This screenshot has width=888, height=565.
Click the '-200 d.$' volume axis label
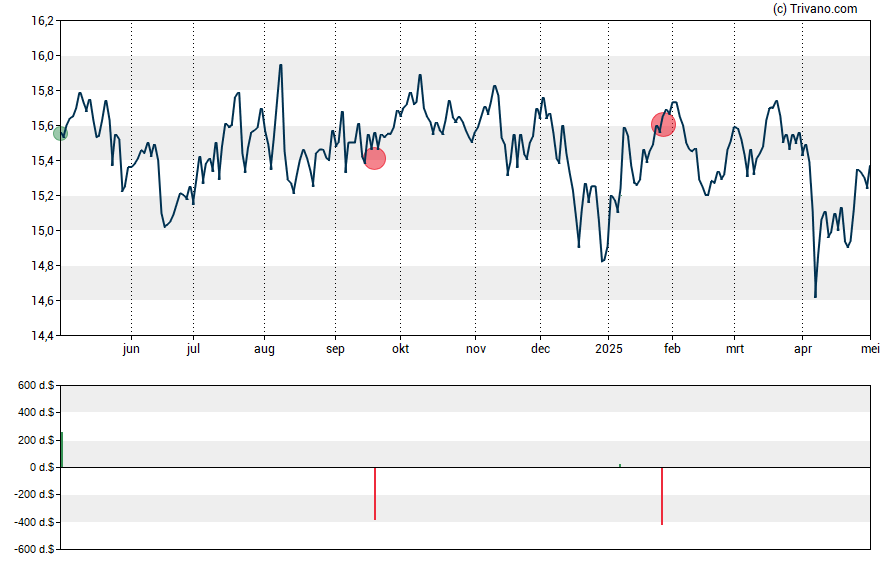pyautogui.click(x=34, y=494)
